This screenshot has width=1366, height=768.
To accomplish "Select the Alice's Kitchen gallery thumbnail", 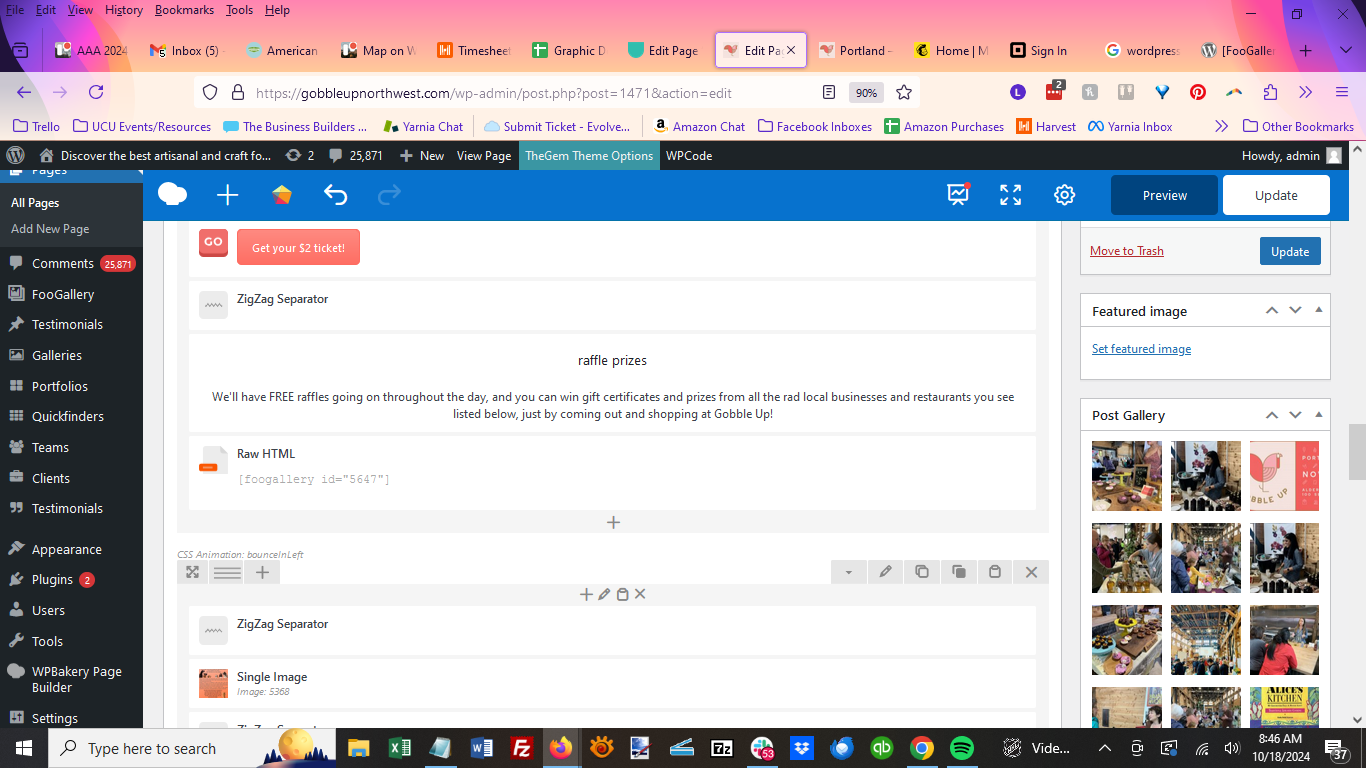I will pos(1284,707).
